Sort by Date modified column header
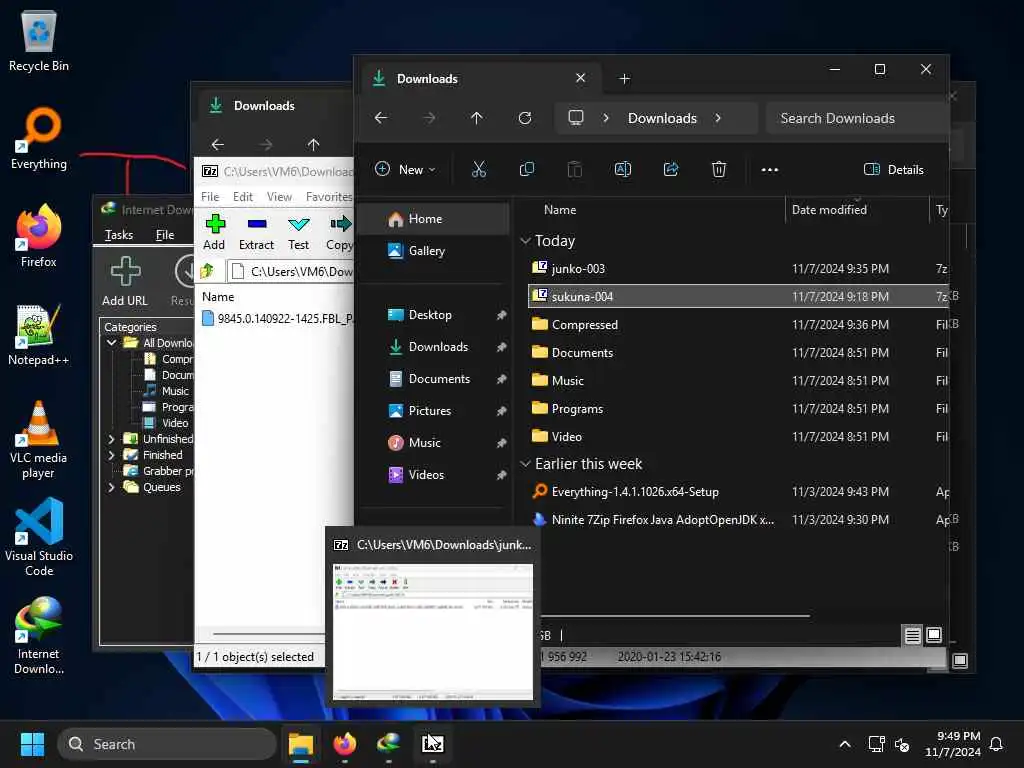The height and width of the screenshot is (768, 1024). [829, 210]
